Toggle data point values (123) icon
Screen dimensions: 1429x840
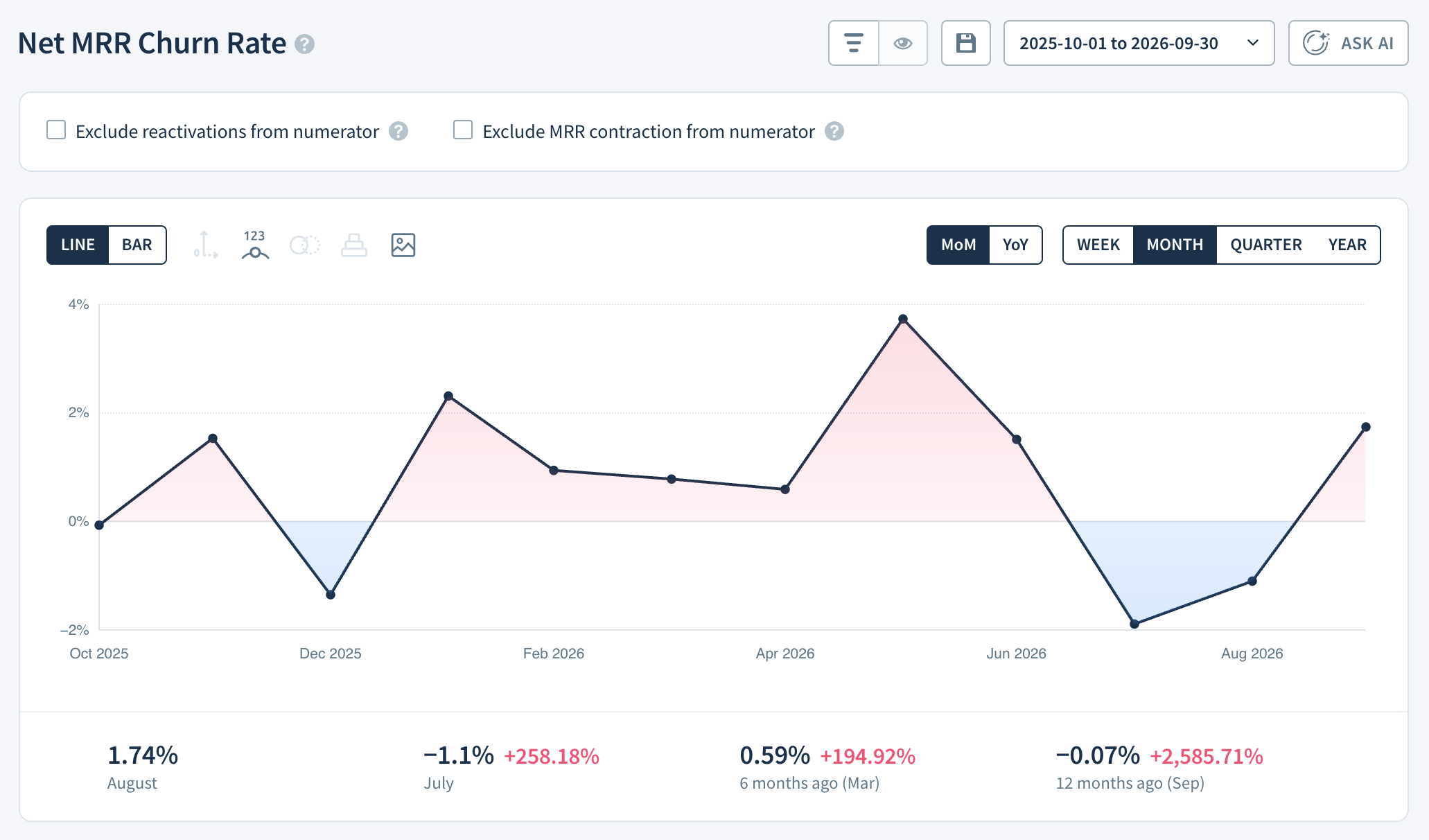pos(255,245)
